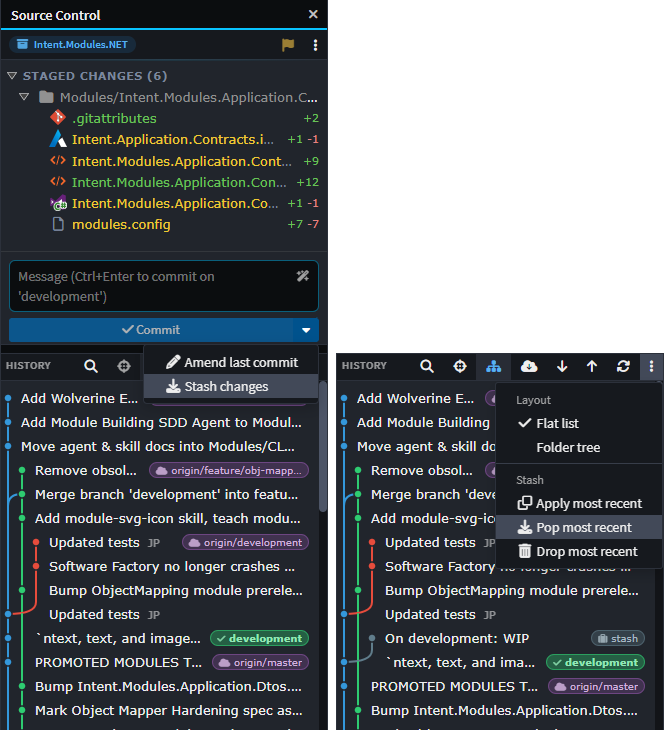Select the .gitattributes staged file
664x730 pixels.
[x=163, y=118]
